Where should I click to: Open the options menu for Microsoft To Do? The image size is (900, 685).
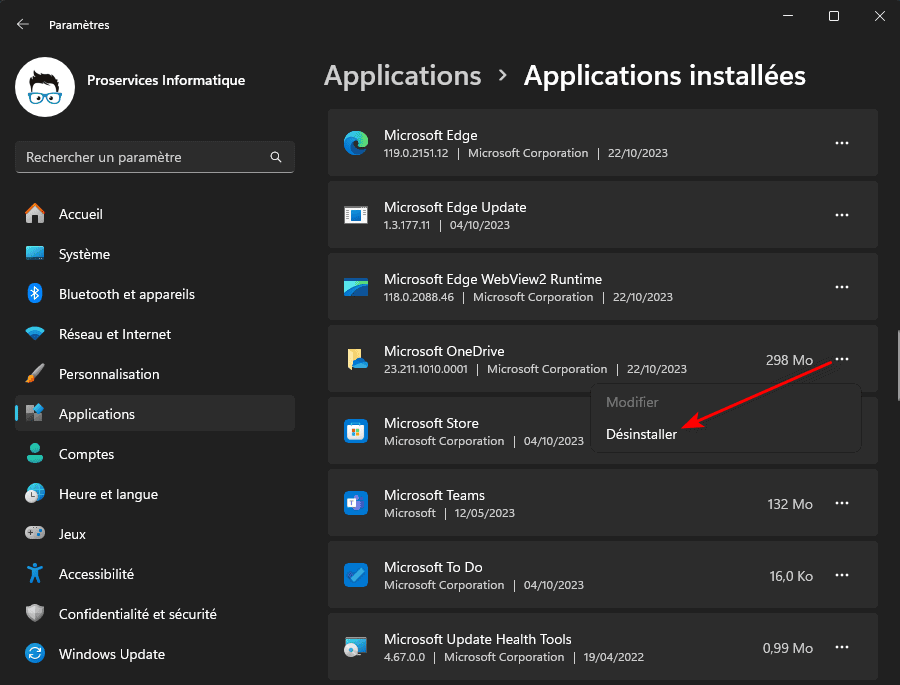(x=841, y=575)
